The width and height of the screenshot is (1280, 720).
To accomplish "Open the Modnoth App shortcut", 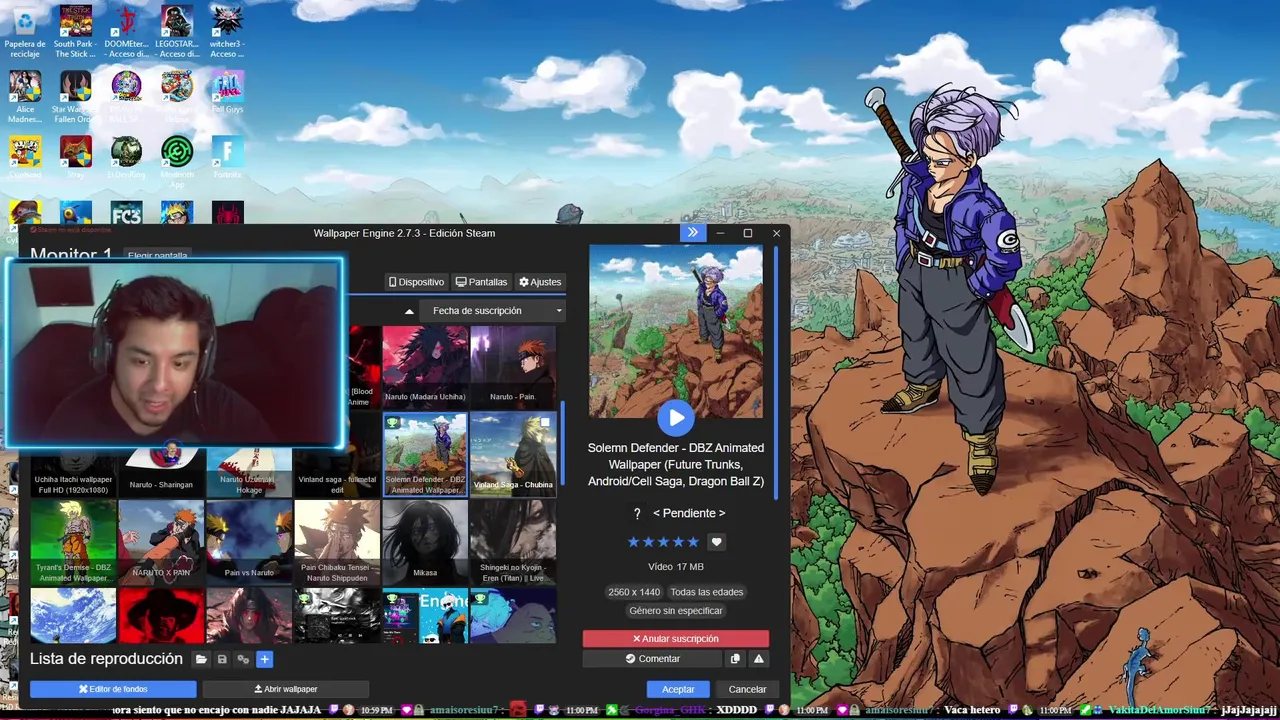I will [x=177, y=162].
